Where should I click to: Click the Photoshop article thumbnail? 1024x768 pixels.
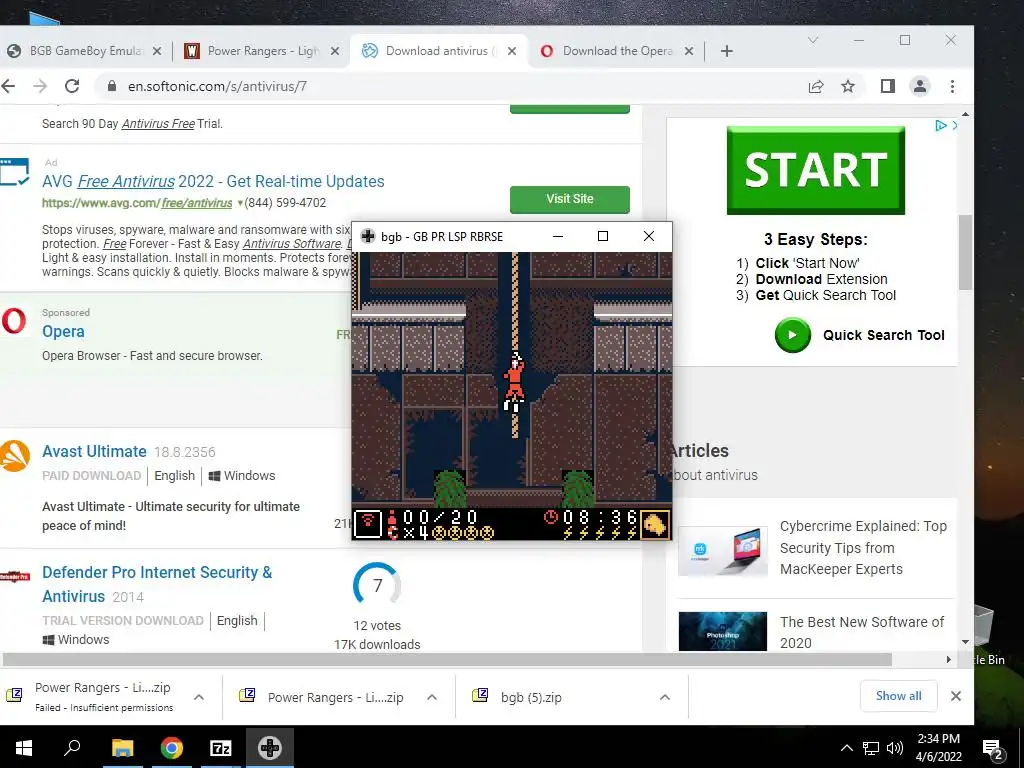[x=722, y=632]
